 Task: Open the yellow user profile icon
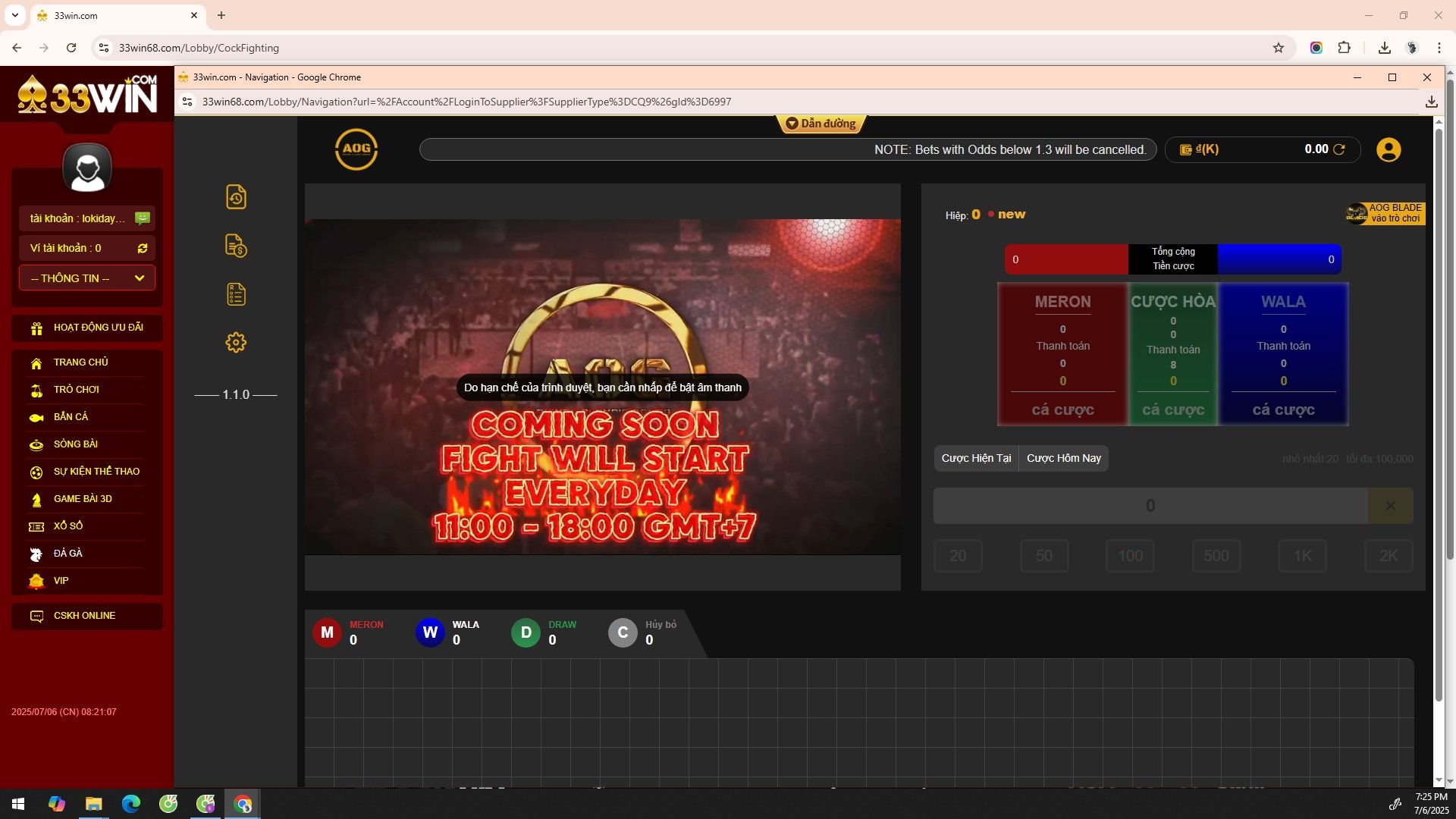point(1389,149)
